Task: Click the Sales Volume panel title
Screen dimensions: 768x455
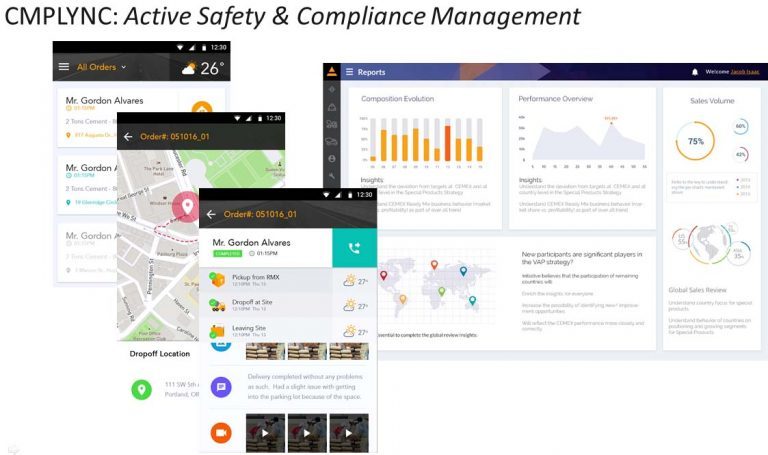Action: click(712, 101)
